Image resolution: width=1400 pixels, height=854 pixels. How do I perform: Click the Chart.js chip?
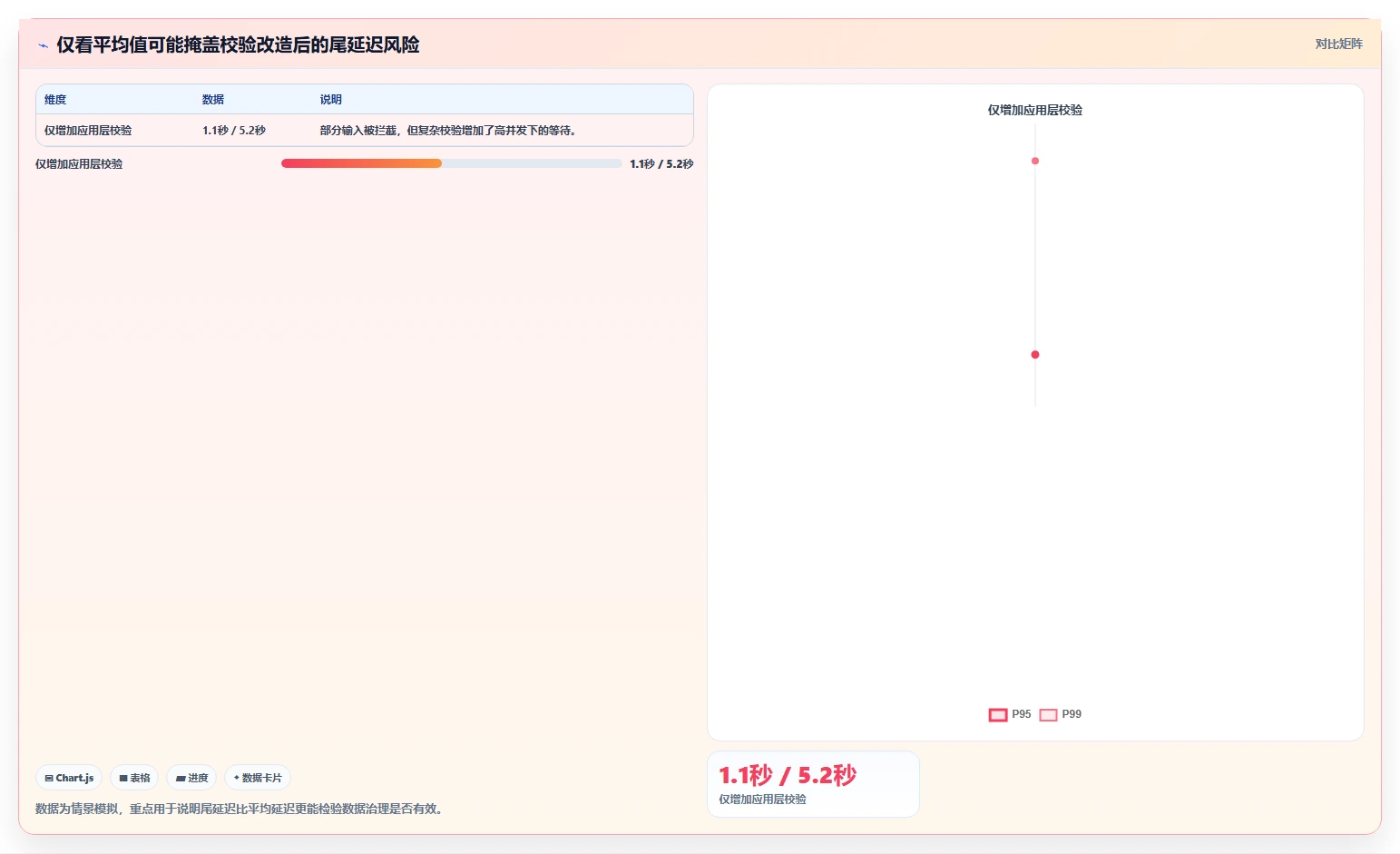[x=69, y=778]
